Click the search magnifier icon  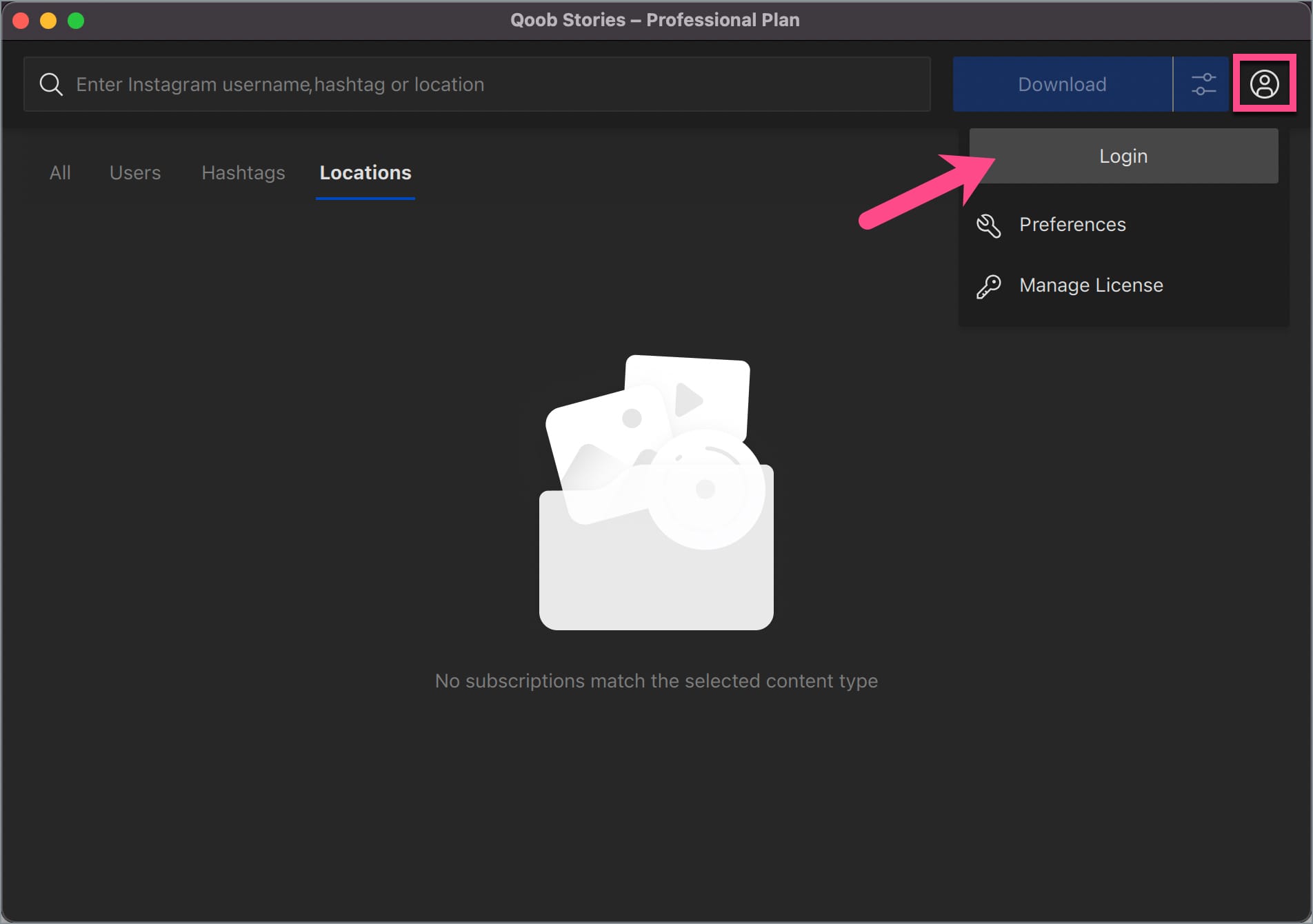tap(51, 84)
